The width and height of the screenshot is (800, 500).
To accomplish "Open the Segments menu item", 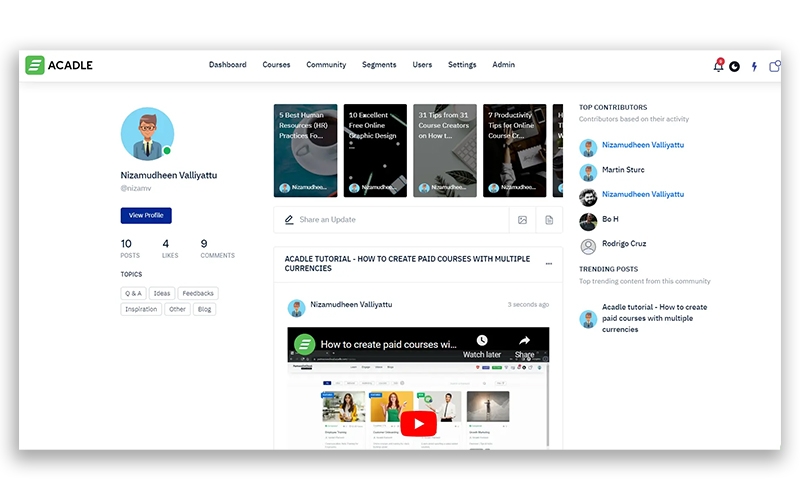I will [379, 65].
